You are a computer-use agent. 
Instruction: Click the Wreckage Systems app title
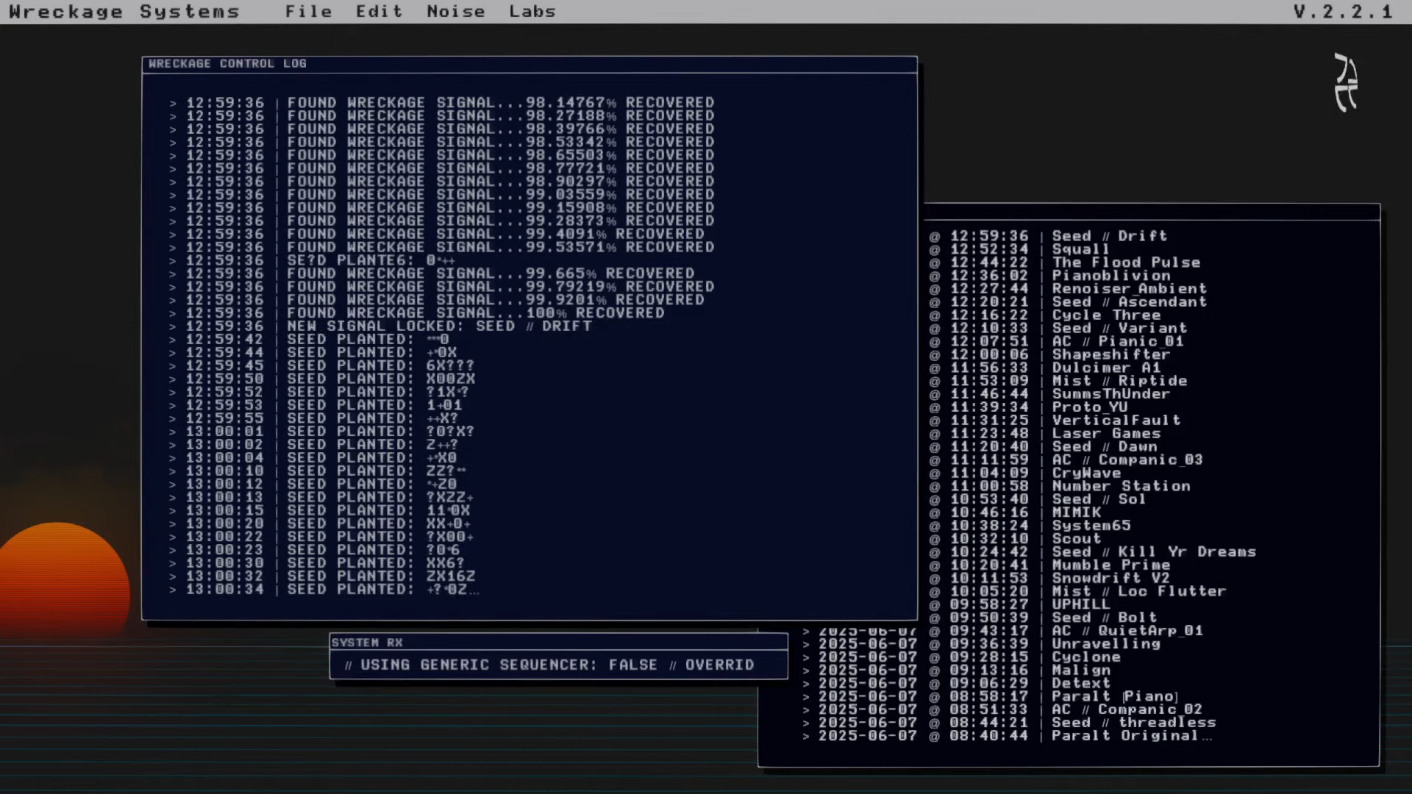pos(125,12)
